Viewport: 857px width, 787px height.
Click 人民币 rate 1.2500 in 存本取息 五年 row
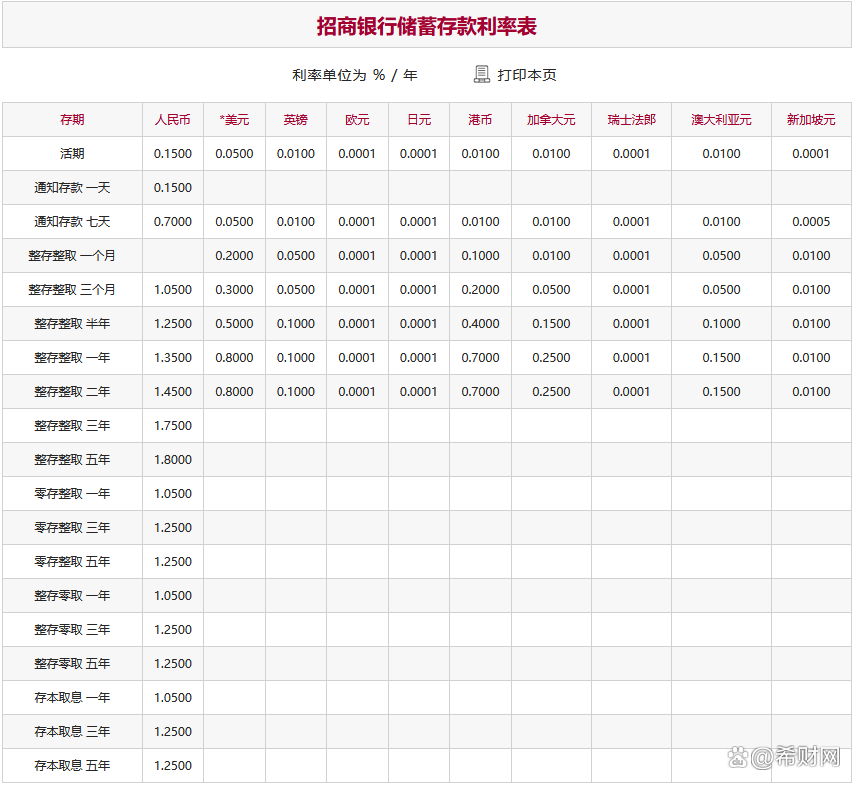pyautogui.click(x=173, y=765)
